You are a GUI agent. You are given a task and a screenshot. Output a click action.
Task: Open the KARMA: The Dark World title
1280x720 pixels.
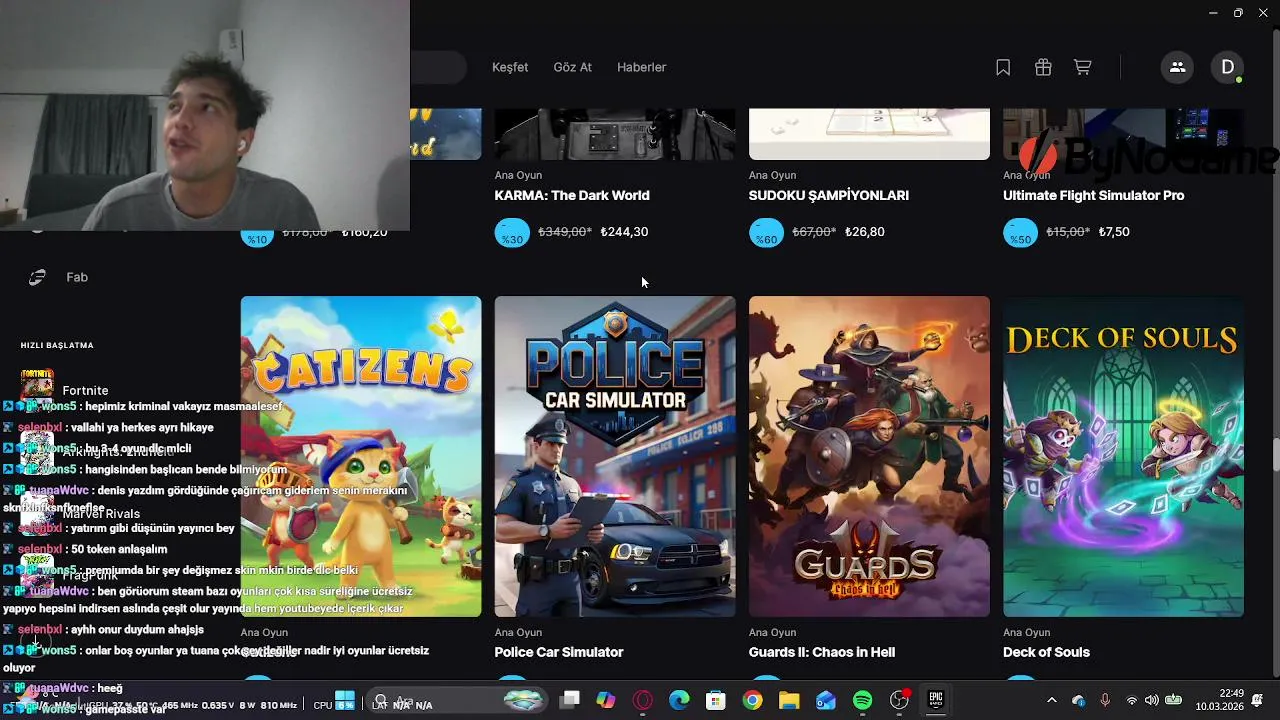tap(572, 195)
